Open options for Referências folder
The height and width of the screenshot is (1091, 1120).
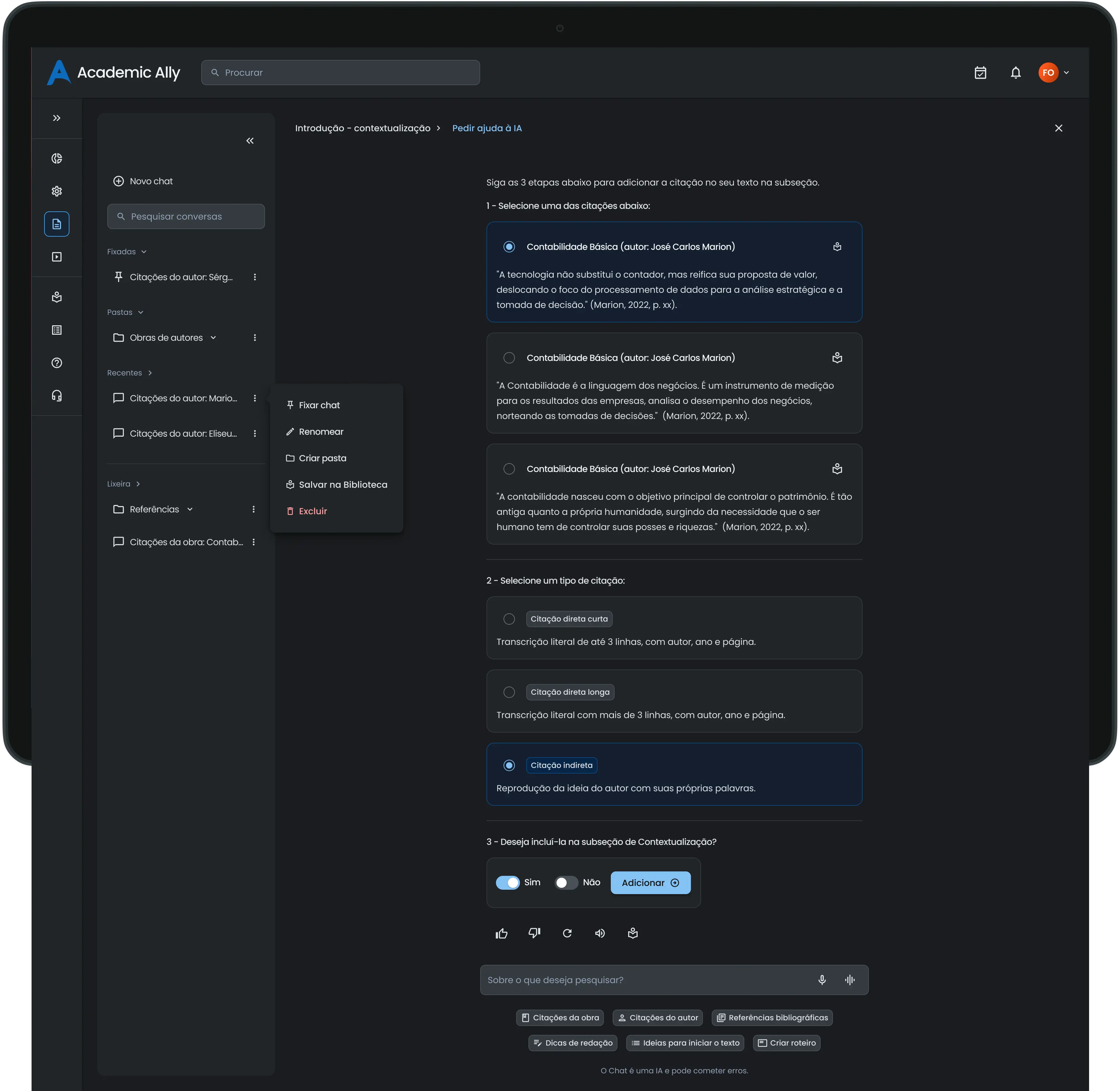[254, 510]
